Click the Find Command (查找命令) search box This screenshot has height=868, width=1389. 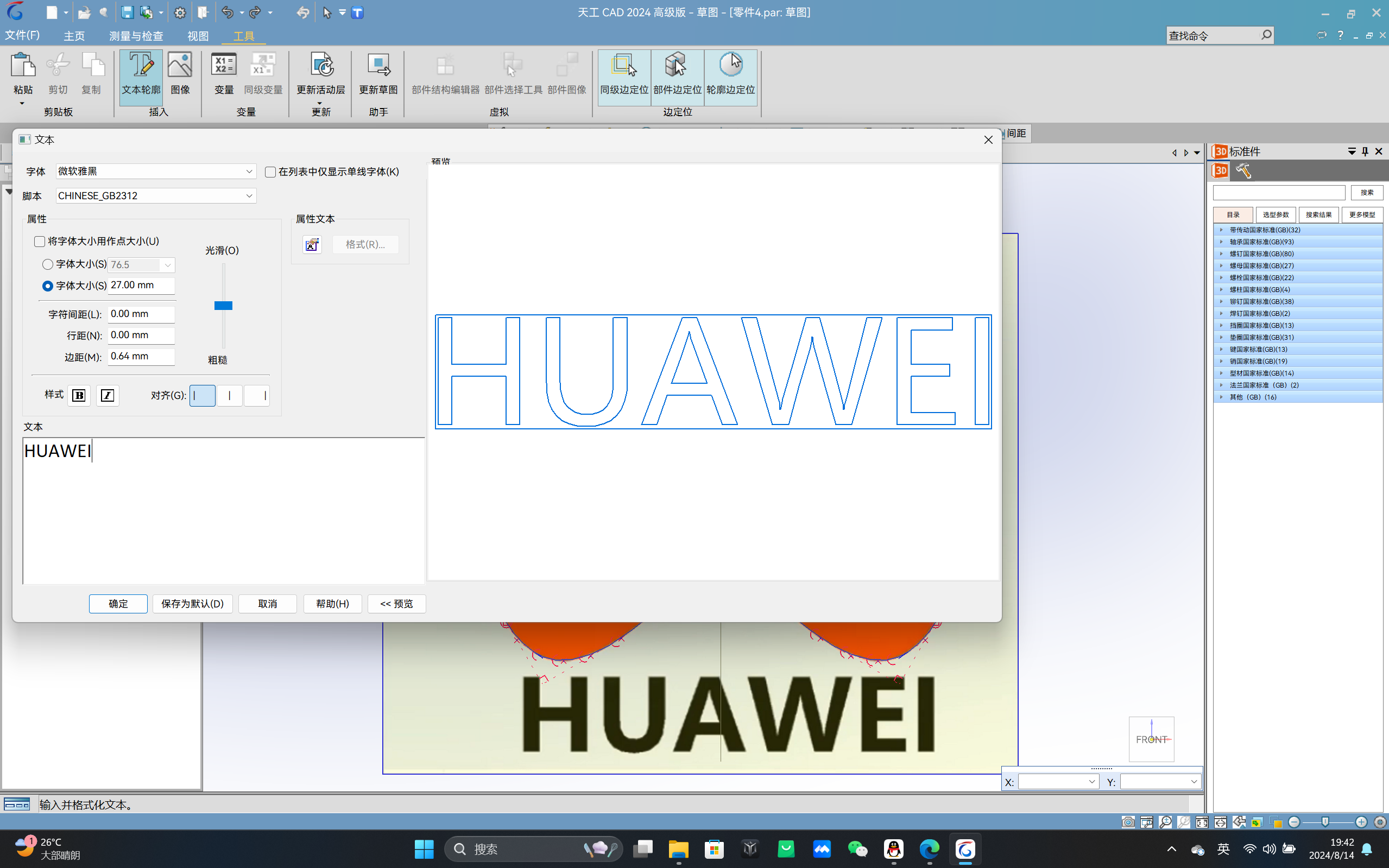tap(1220, 36)
